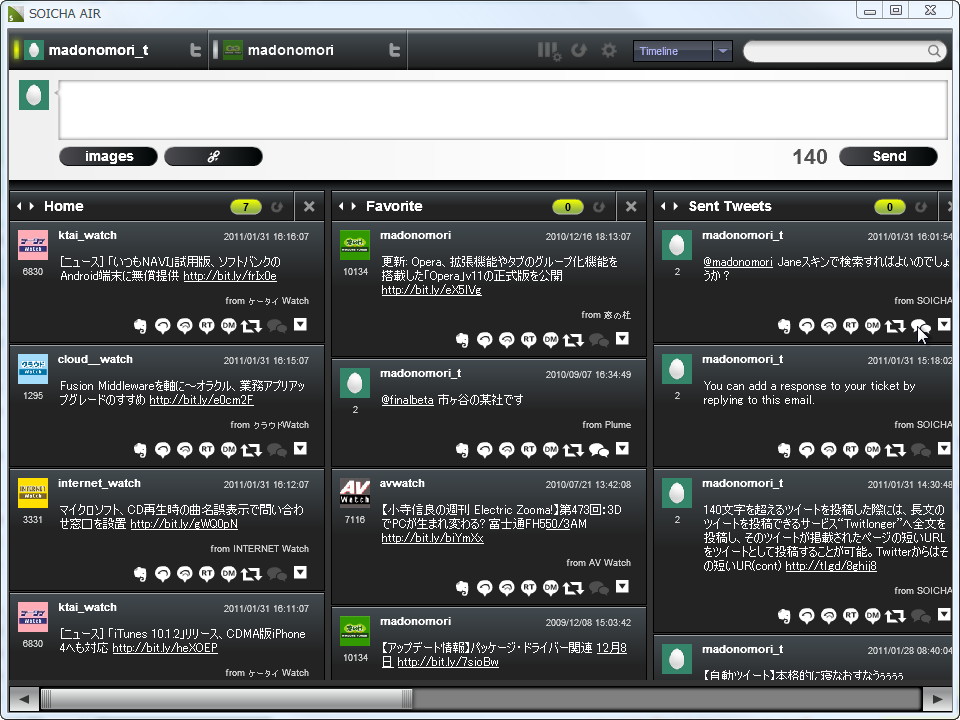Send DM to internet_watch from its tweet
Image resolution: width=960 pixels, height=720 pixels.
tap(228, 574)
